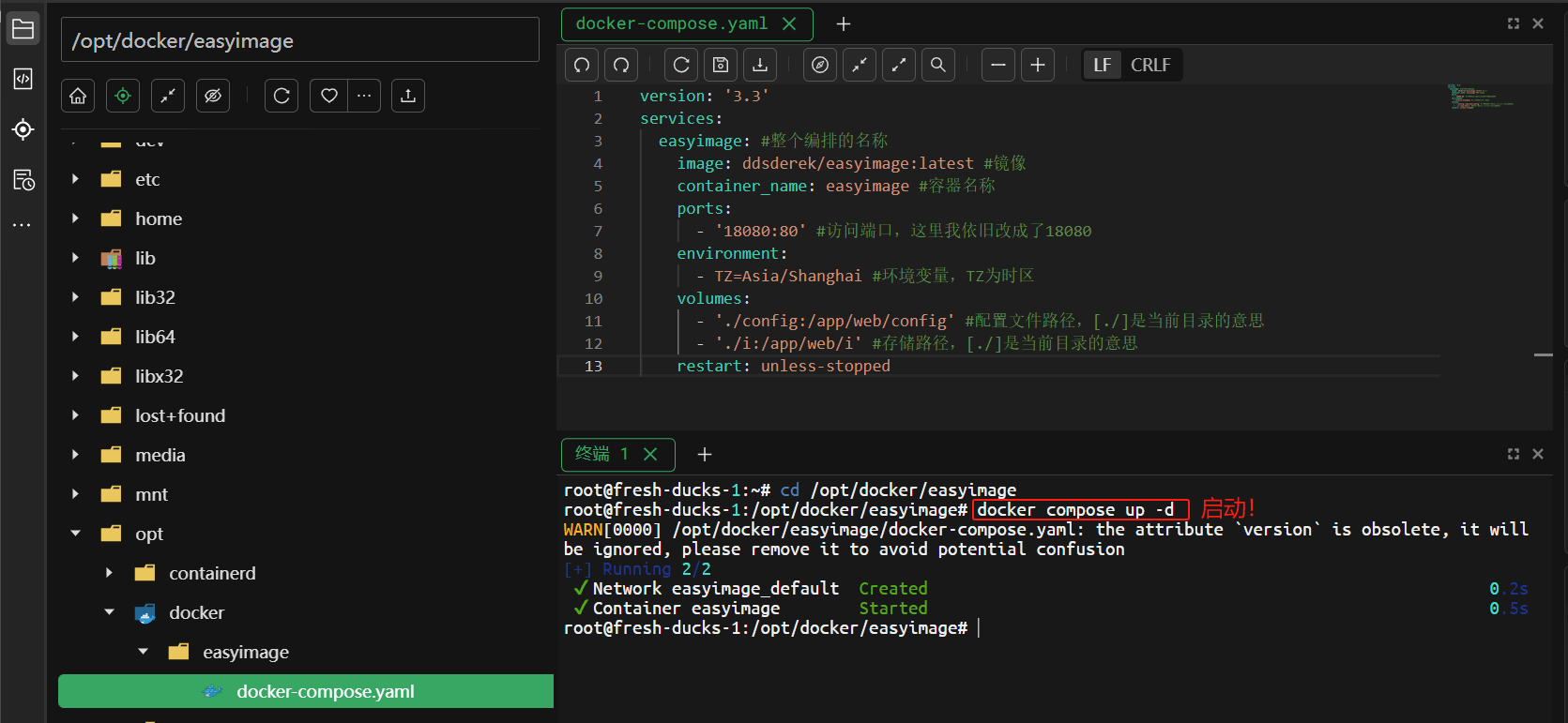1568x723 pixels.
Task: Click the undo icon in editor toolbar
Action: pos(582,65)
